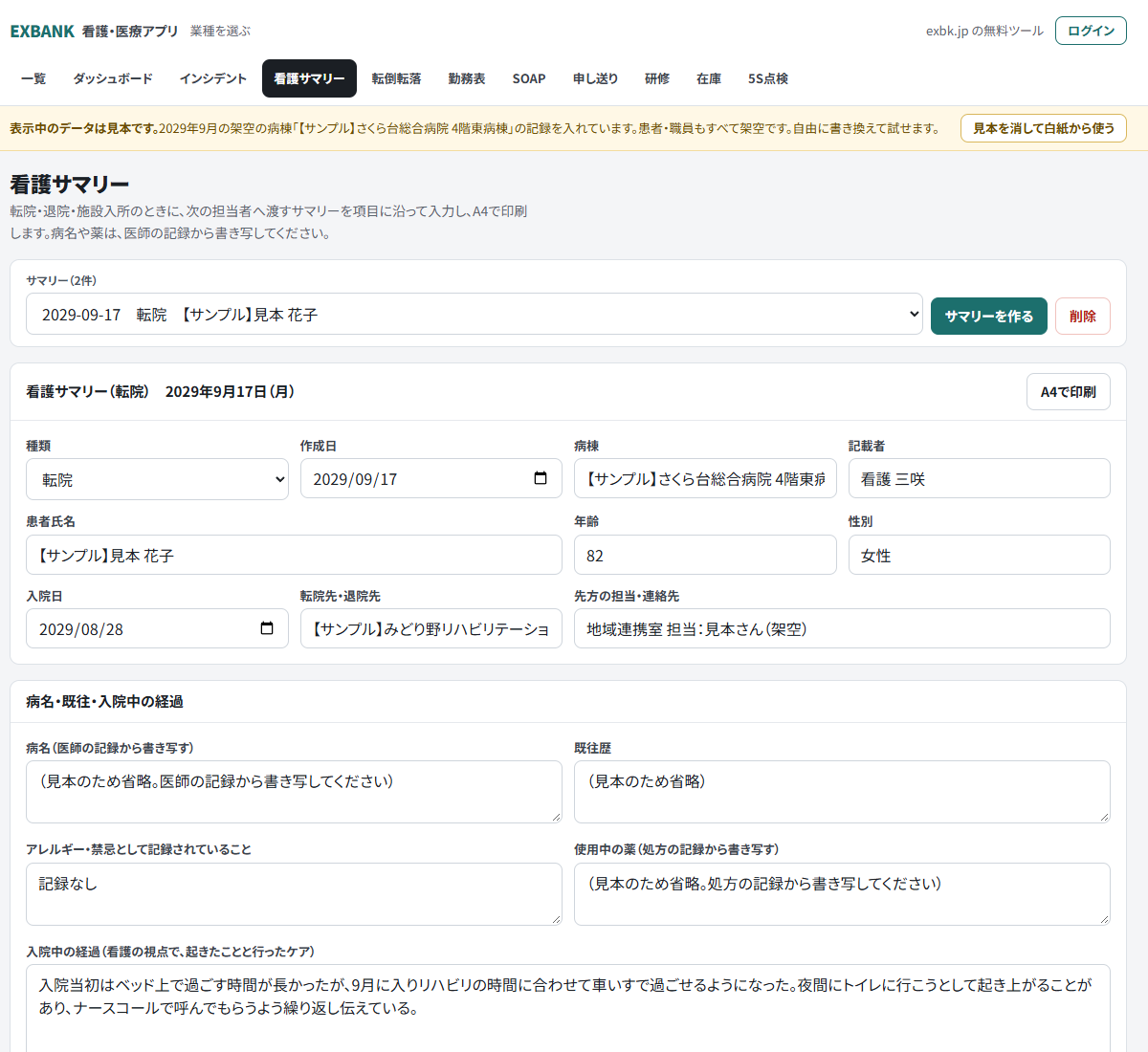
Task: Grab the resize handle of 既往歴 textarea
Action: (1104, 817)
